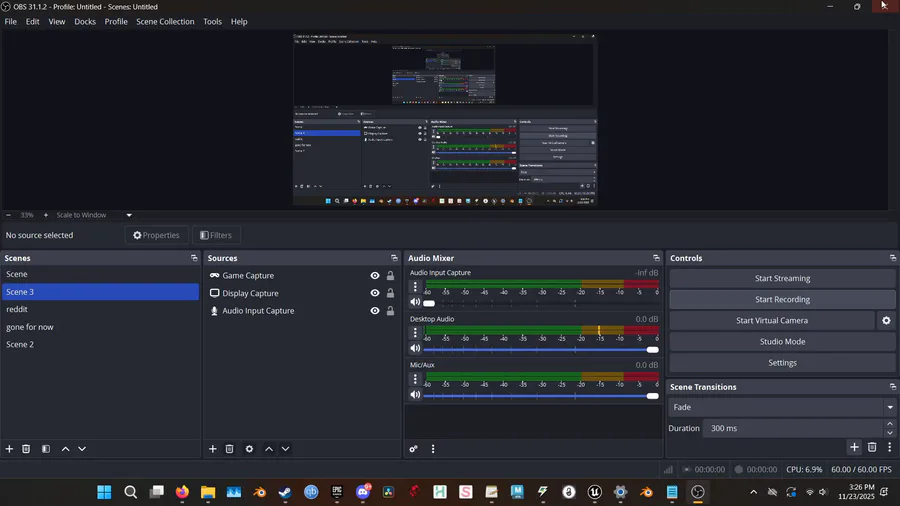Hide the Game Capture source

[375, 275]
